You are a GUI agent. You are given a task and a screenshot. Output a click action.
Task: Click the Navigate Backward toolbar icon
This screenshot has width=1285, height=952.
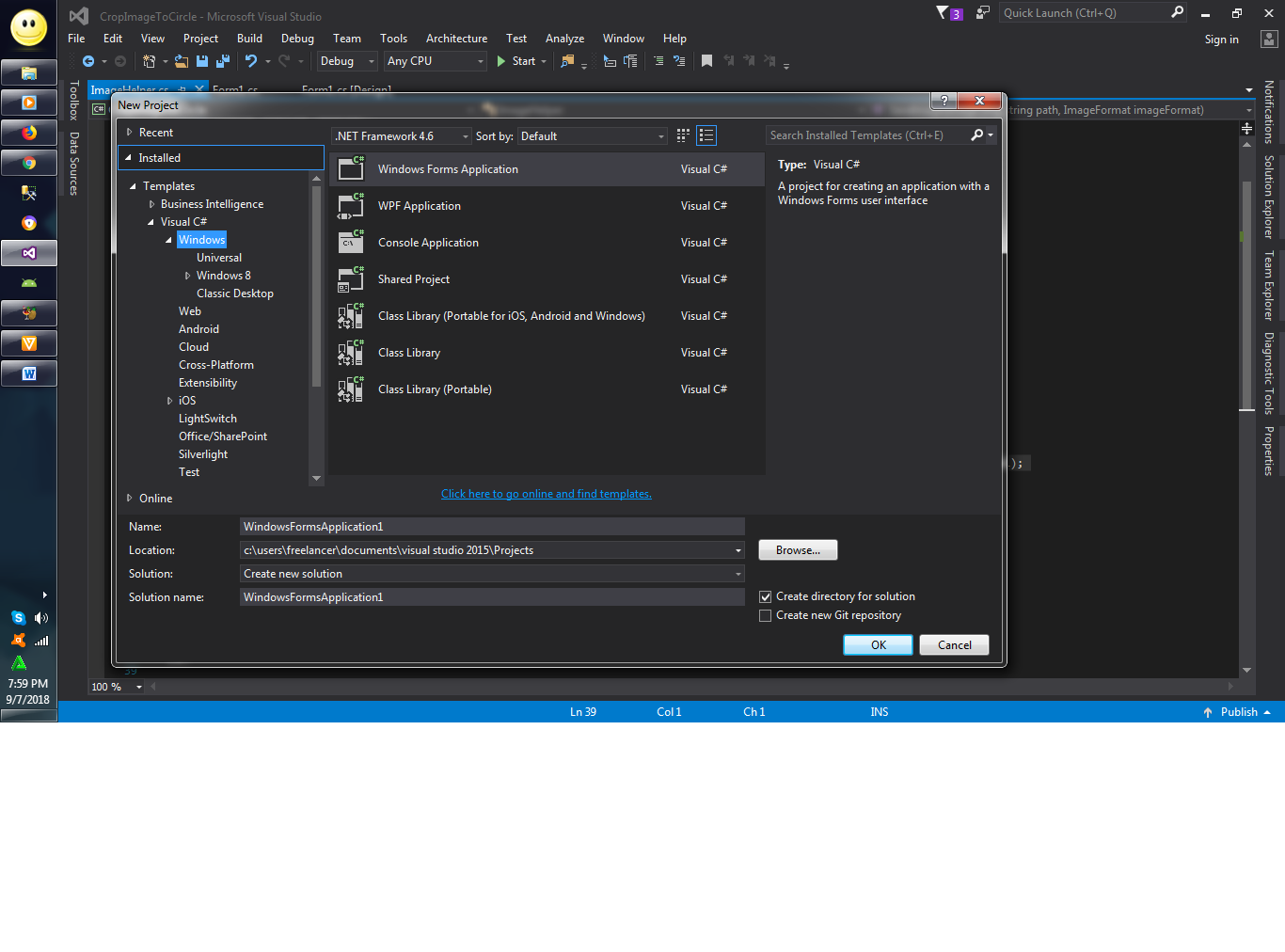coord(88,61)
